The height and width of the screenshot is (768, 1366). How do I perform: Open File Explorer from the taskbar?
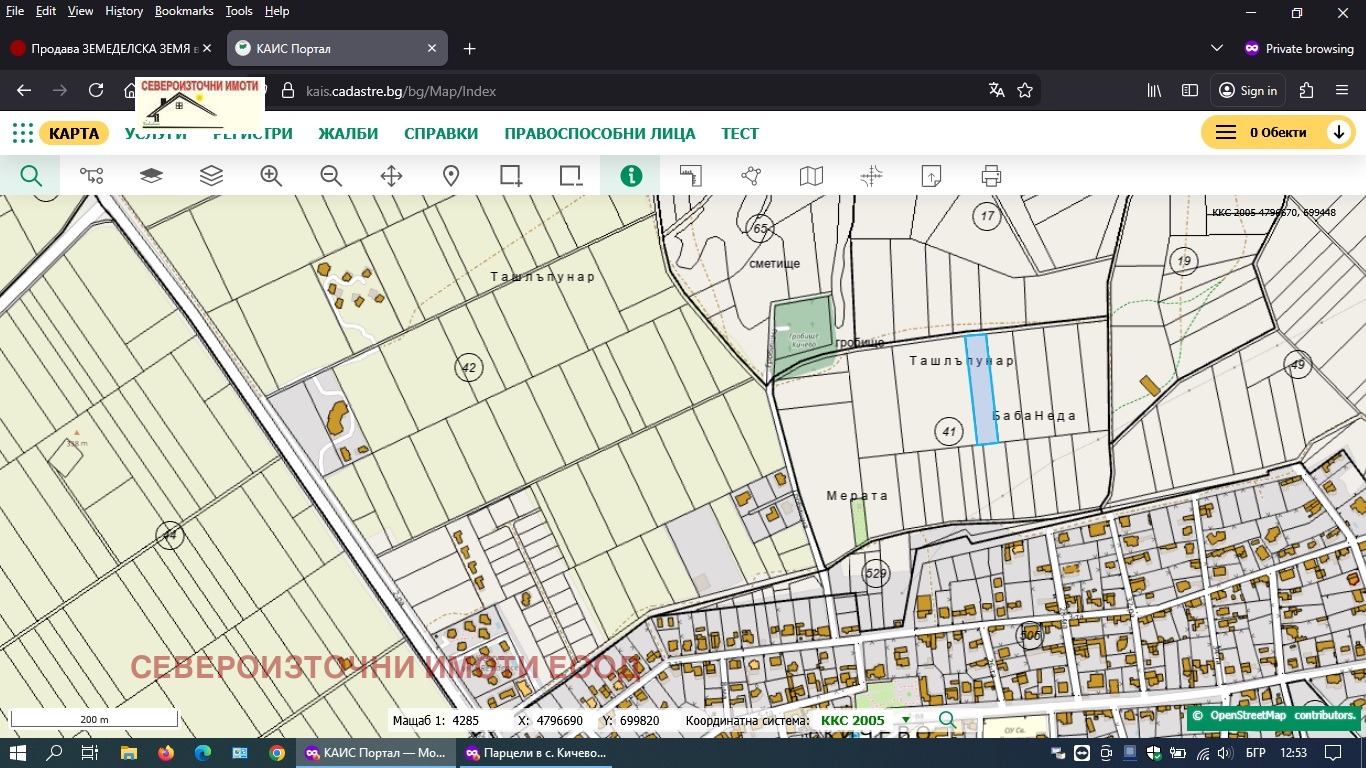(x=128, y=753)
